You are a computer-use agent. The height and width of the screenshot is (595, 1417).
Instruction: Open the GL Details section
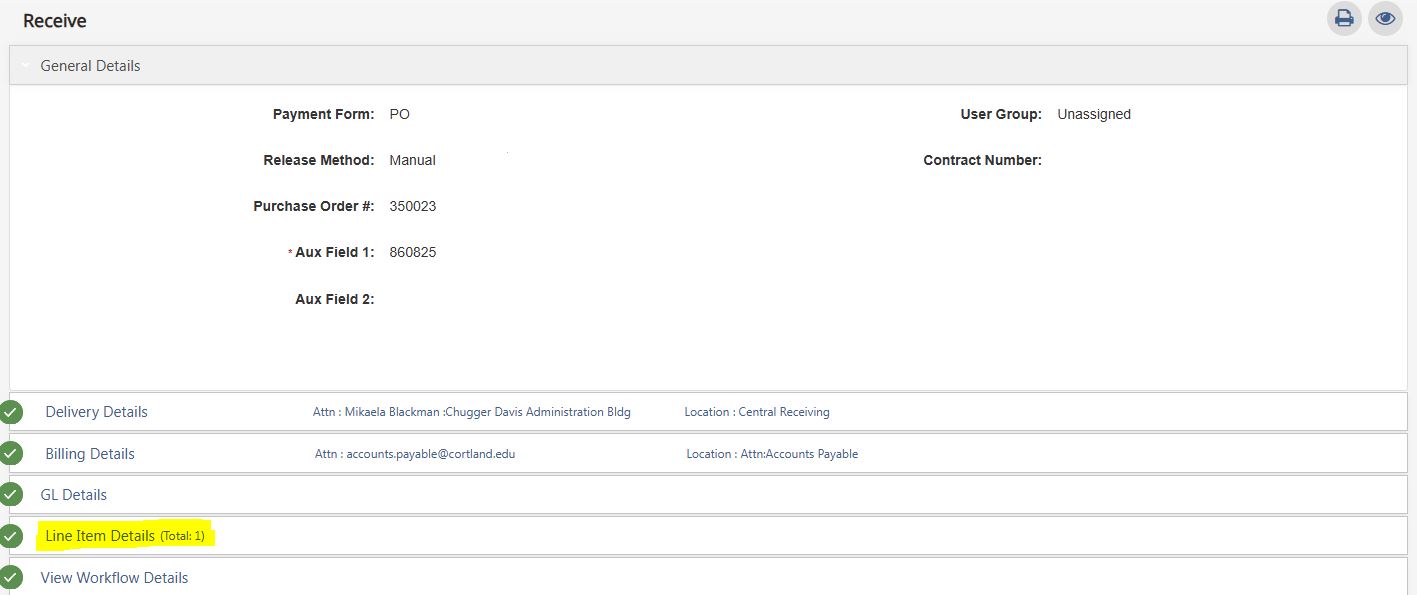pyautogui.click(x=73, y=495)
